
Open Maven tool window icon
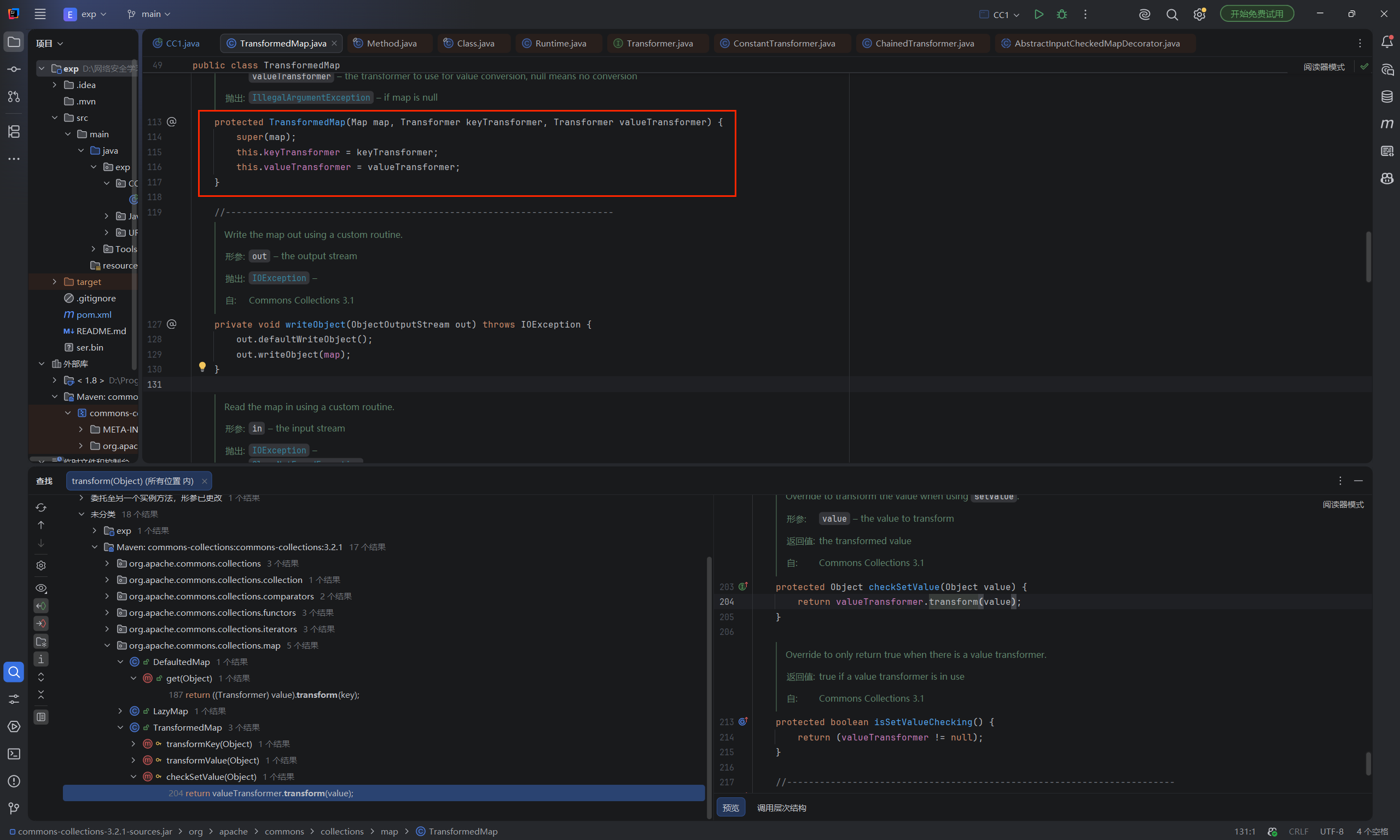1387,124
